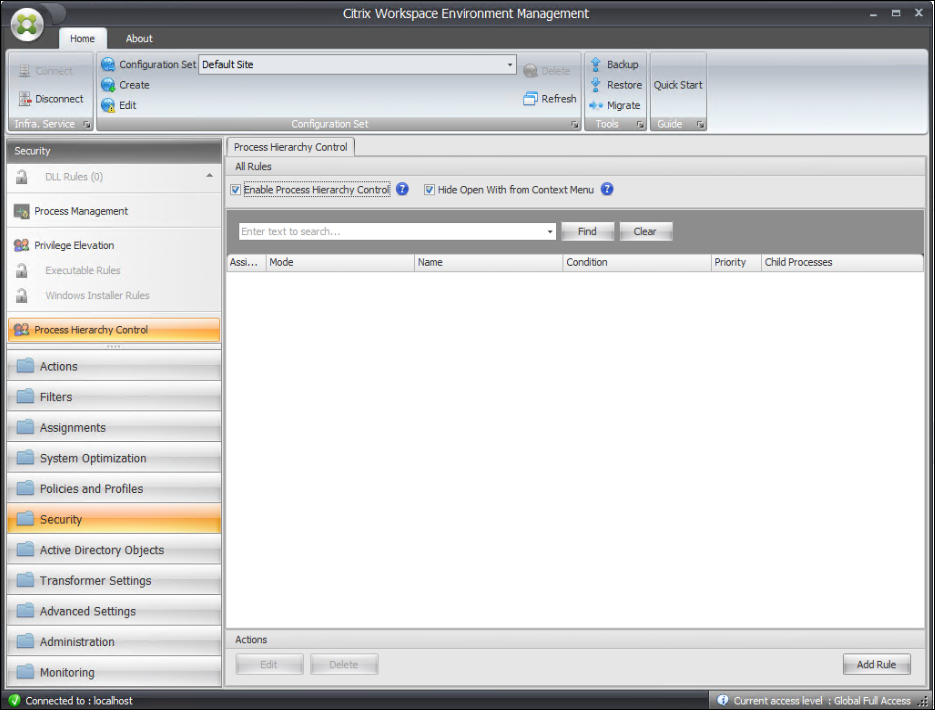Click help icon beside Hide Open With option
The height and width of the screenshot is (710, 935).
[x=607, y=189]
